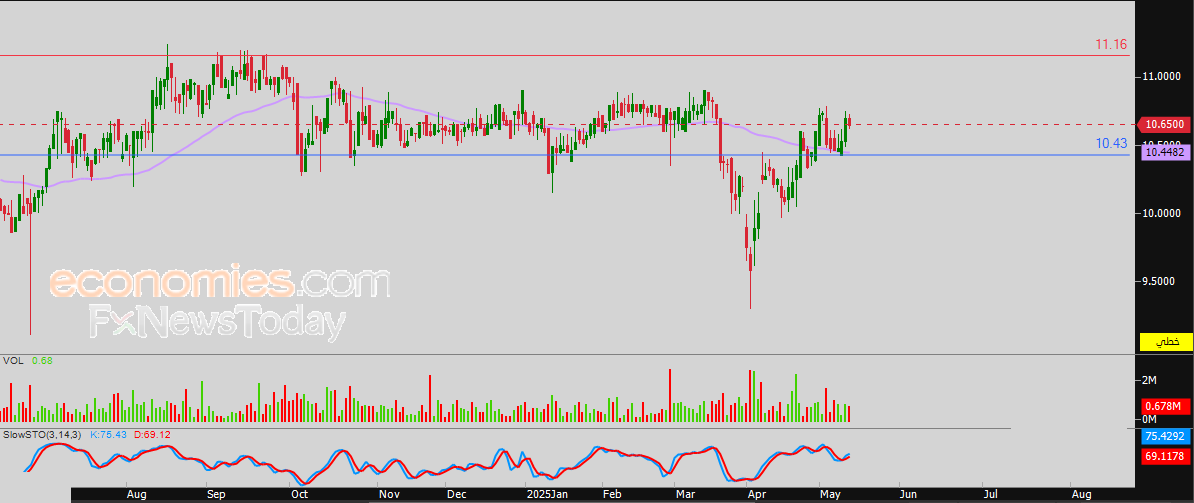Click the 11.0000 price axis label
The width and height of the screenshot is (1194, 503).
pos(1160,77)
